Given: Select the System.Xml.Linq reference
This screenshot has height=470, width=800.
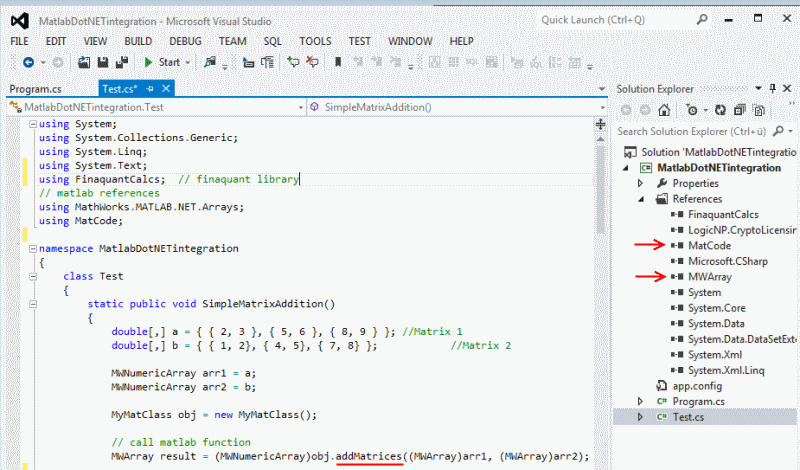Looking at the screenshot, I should click(x=726, y=370).
